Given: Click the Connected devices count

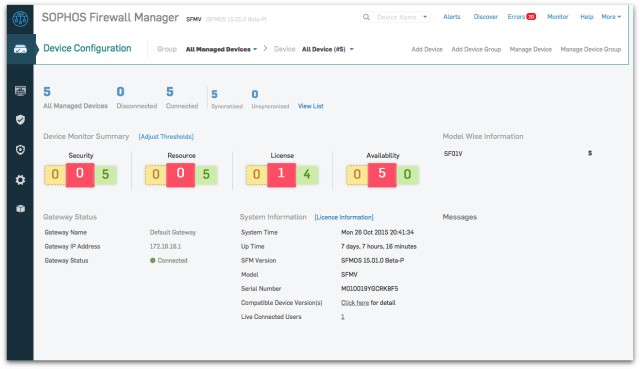Looking at the screenshot, I should click(170, 92).
